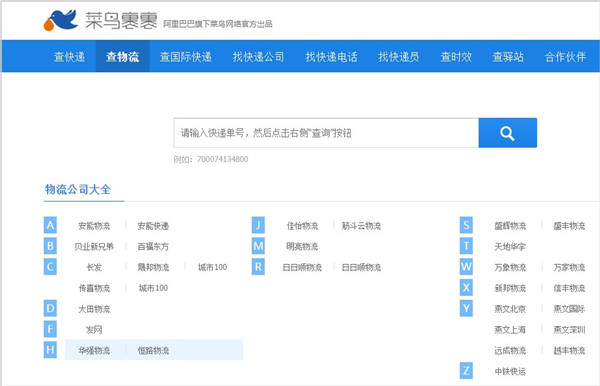600x386 pixels.
Task: Select the letter W index icon
Action: pos(466,267)
